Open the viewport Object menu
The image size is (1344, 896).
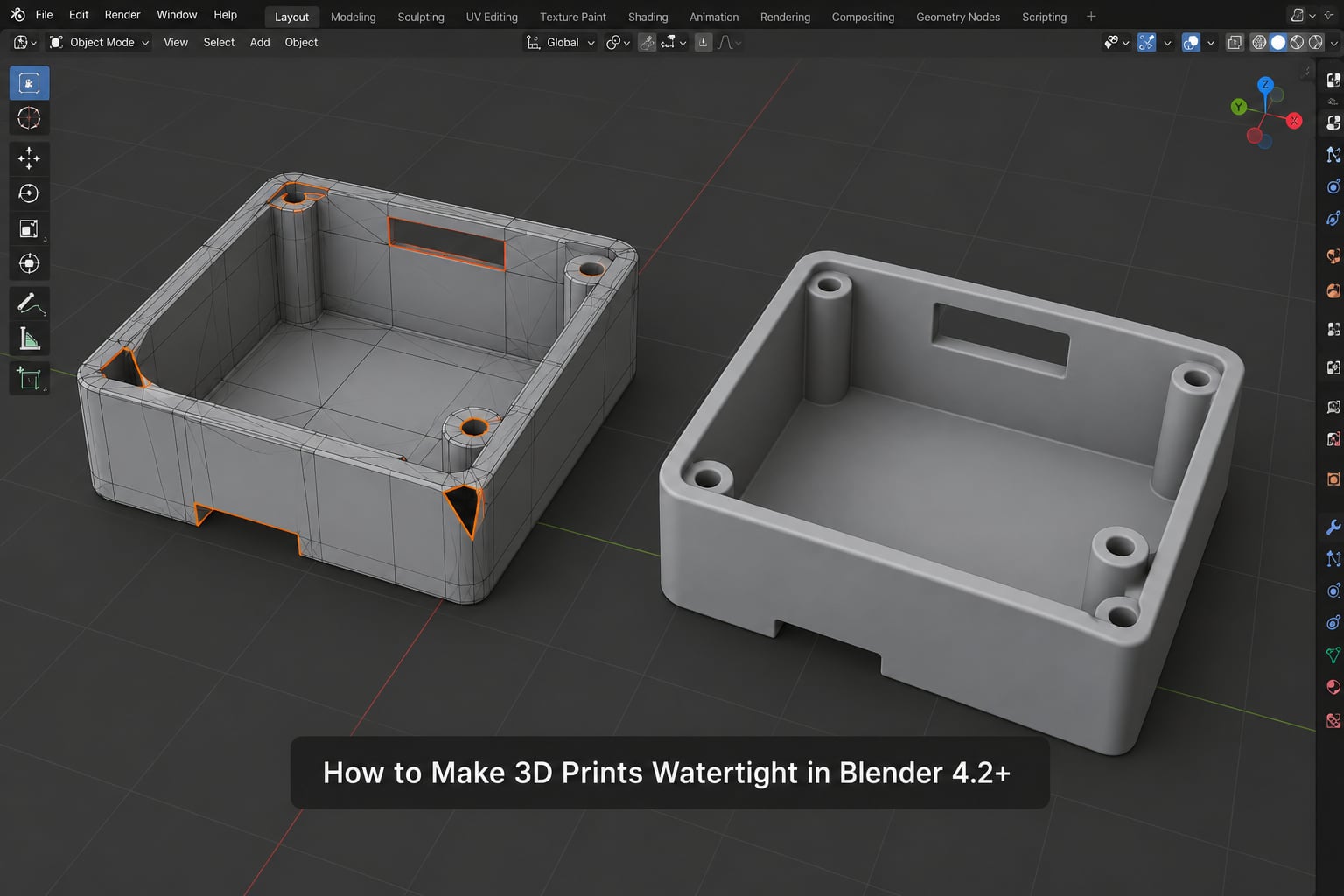tap(301, 42)
